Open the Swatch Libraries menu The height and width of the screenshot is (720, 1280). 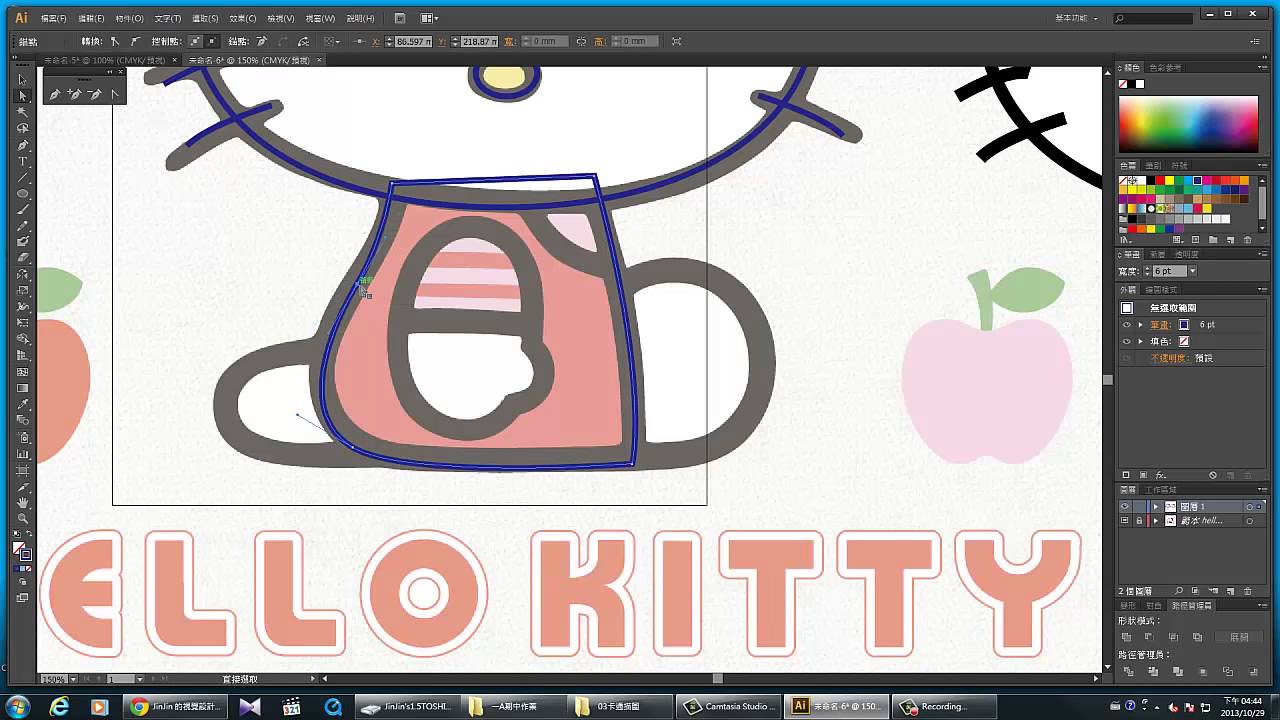(x=1127, y=240)
